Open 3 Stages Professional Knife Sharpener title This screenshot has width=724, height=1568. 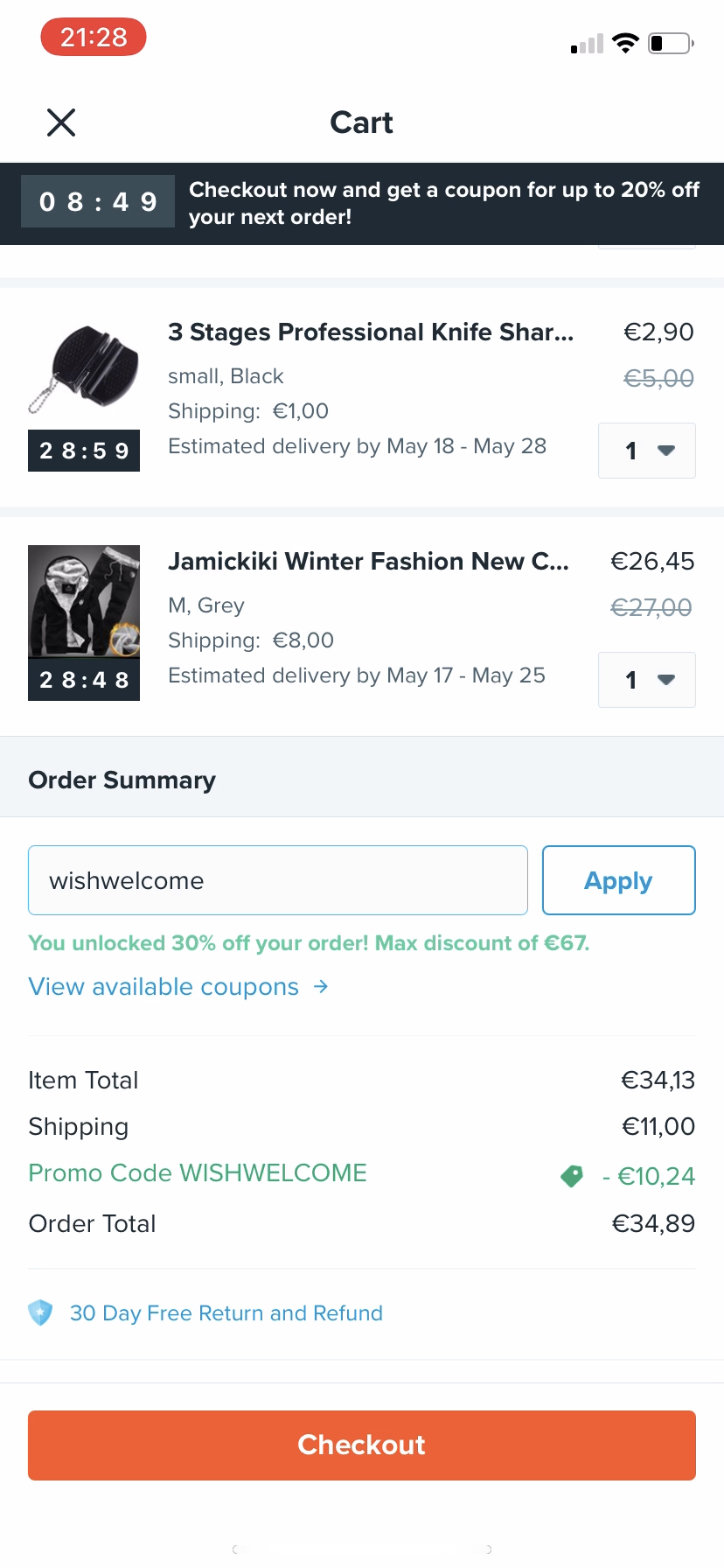371,332
